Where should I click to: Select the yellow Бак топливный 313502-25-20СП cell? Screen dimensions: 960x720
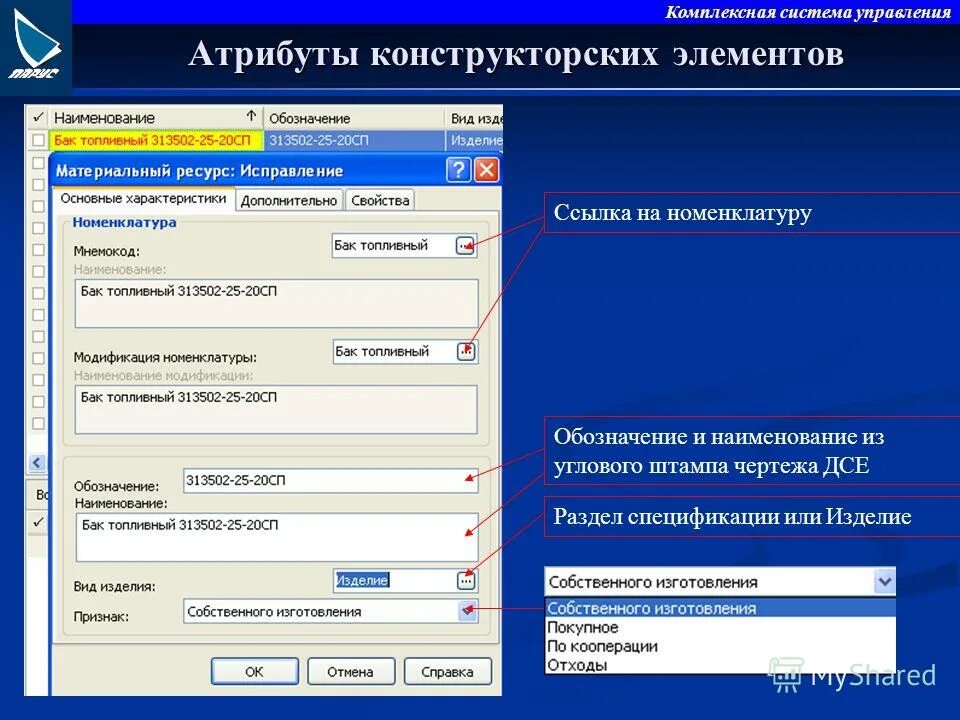[156, 140]
